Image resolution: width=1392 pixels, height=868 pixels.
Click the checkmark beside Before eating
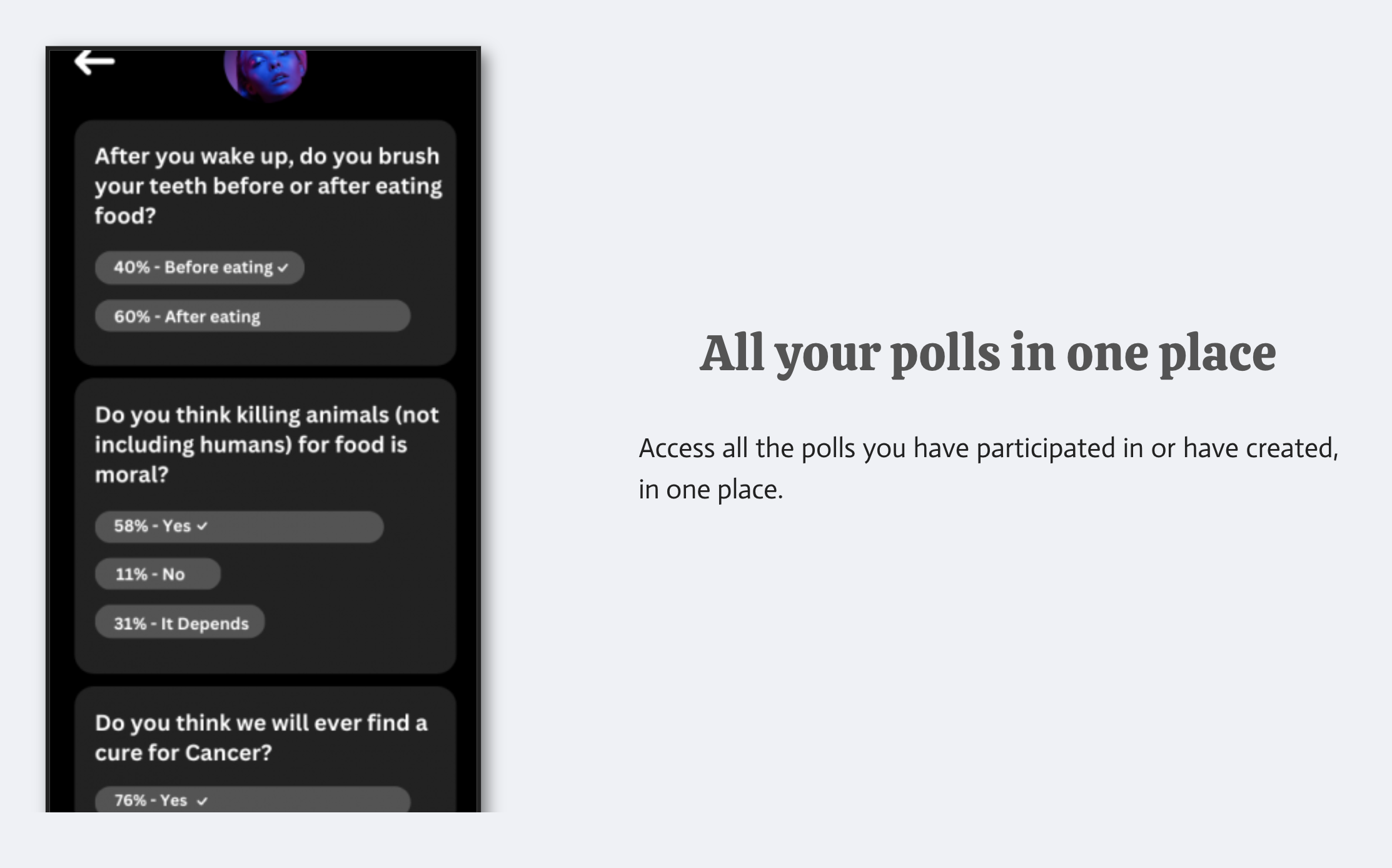pos(283,268)
